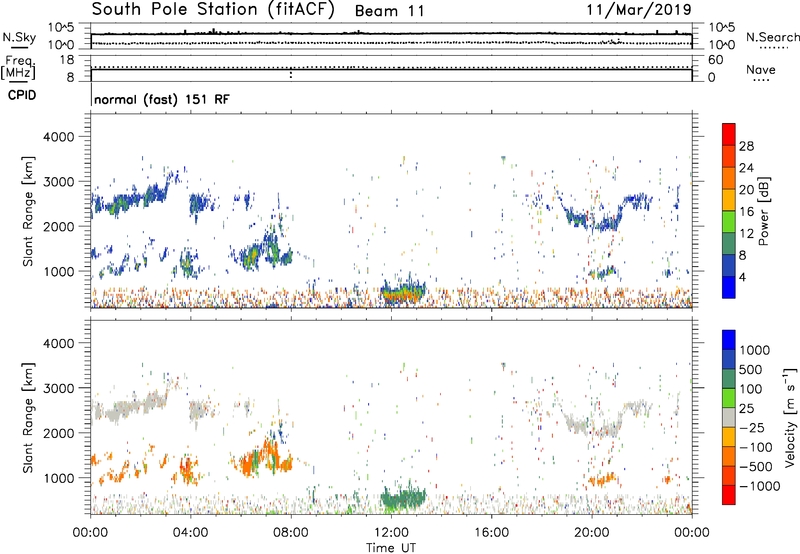The image size is (800, 554).
Task: Click the '-100' velocity color bar label
Action: coord(756,447)
